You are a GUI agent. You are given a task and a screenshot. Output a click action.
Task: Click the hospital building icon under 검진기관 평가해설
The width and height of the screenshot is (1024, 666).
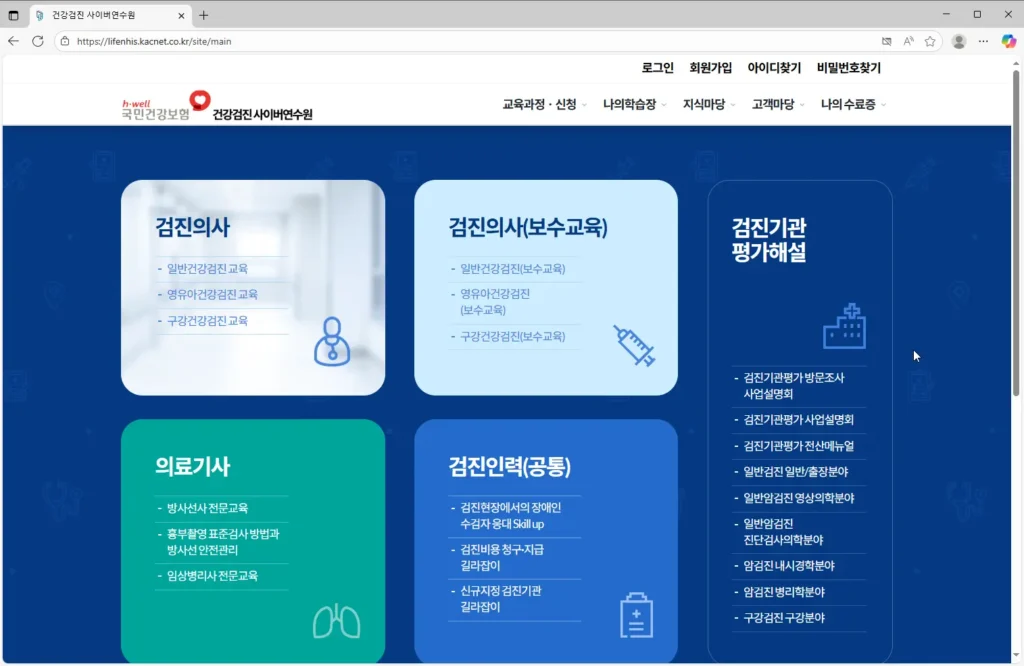click(845, 327)
